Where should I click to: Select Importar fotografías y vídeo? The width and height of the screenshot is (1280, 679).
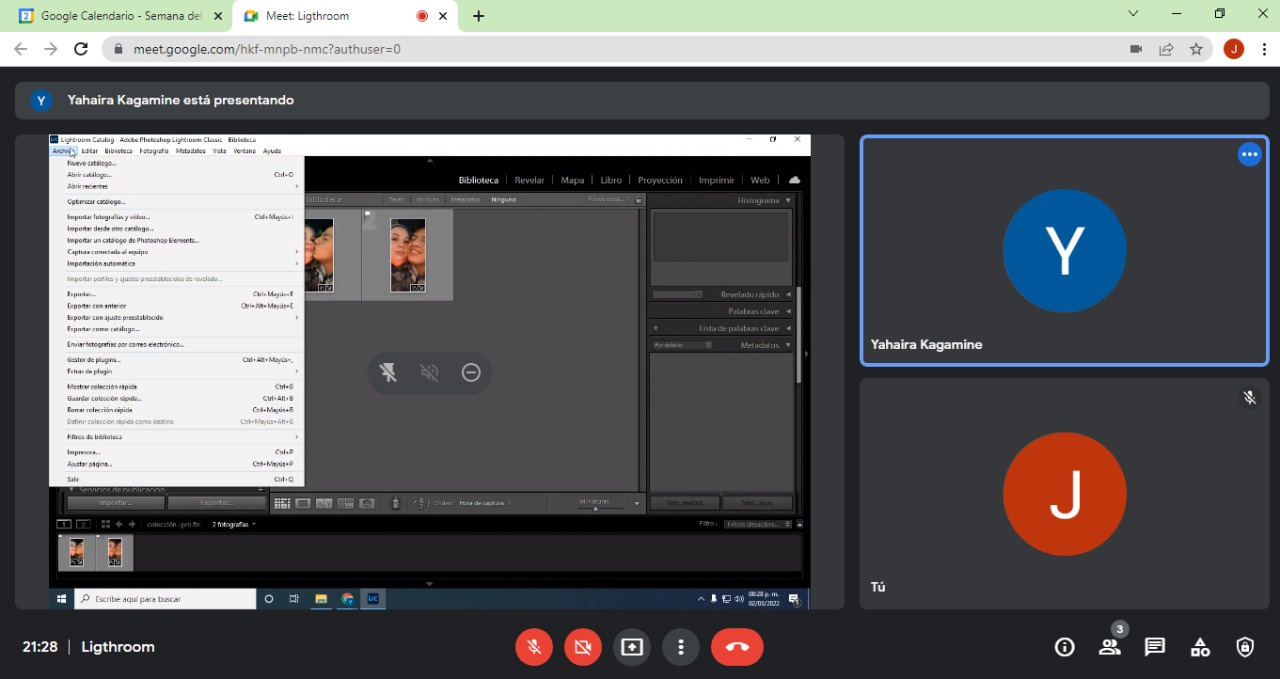[177, 217]
